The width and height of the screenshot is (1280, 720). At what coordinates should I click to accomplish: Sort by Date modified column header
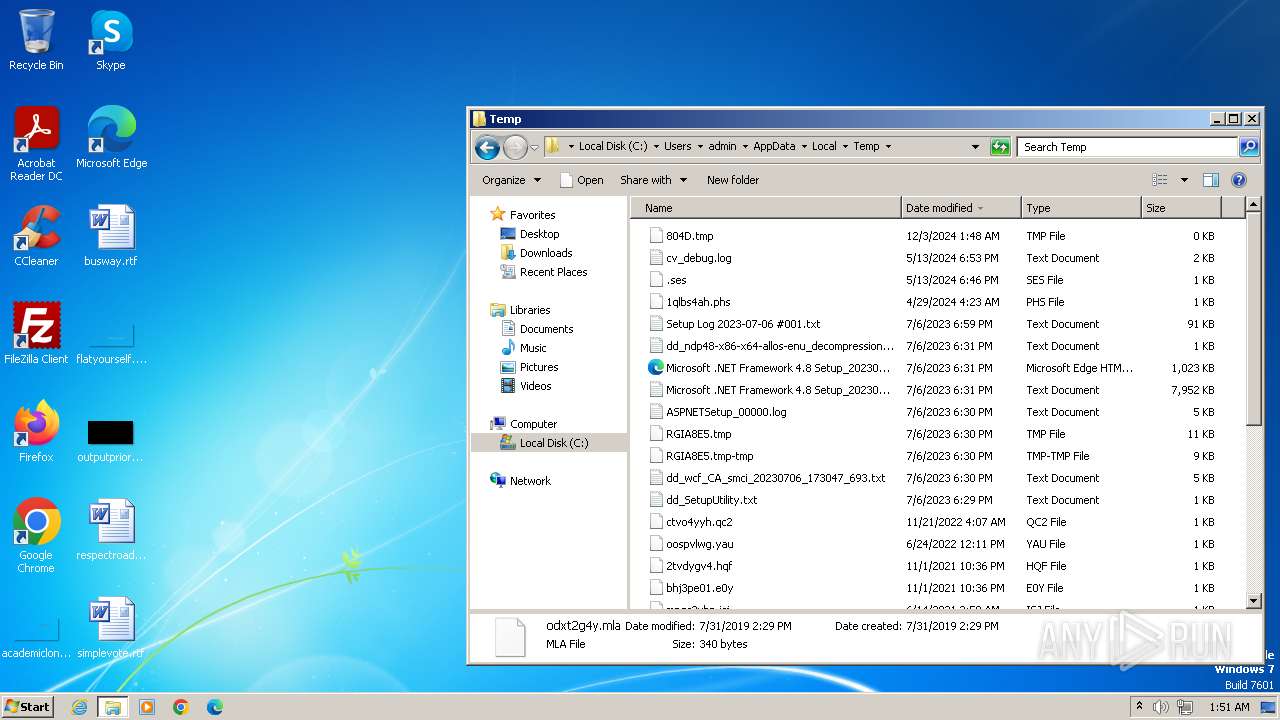coord(961,208)
